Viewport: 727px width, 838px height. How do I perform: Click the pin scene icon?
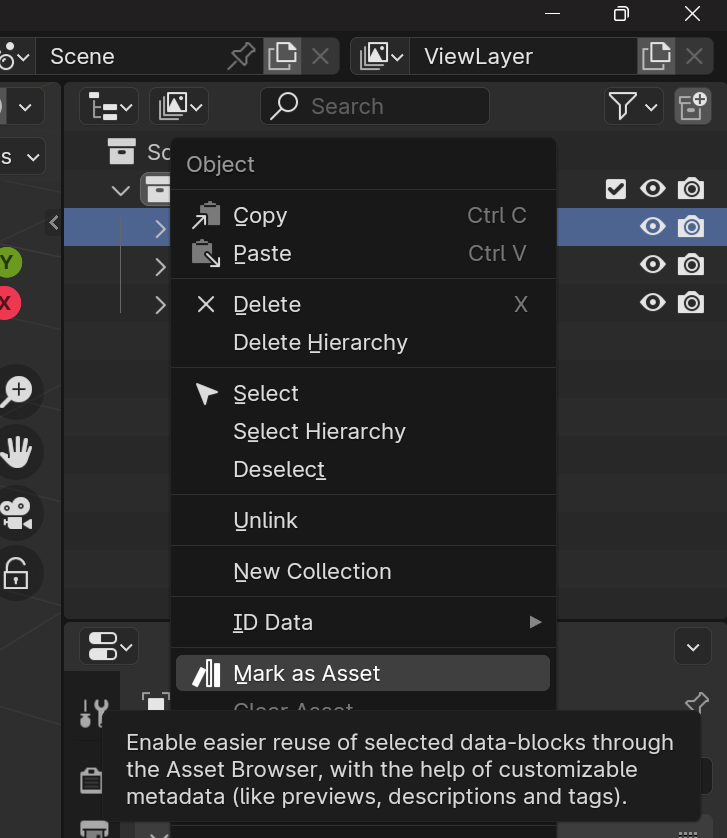[241, 56]
